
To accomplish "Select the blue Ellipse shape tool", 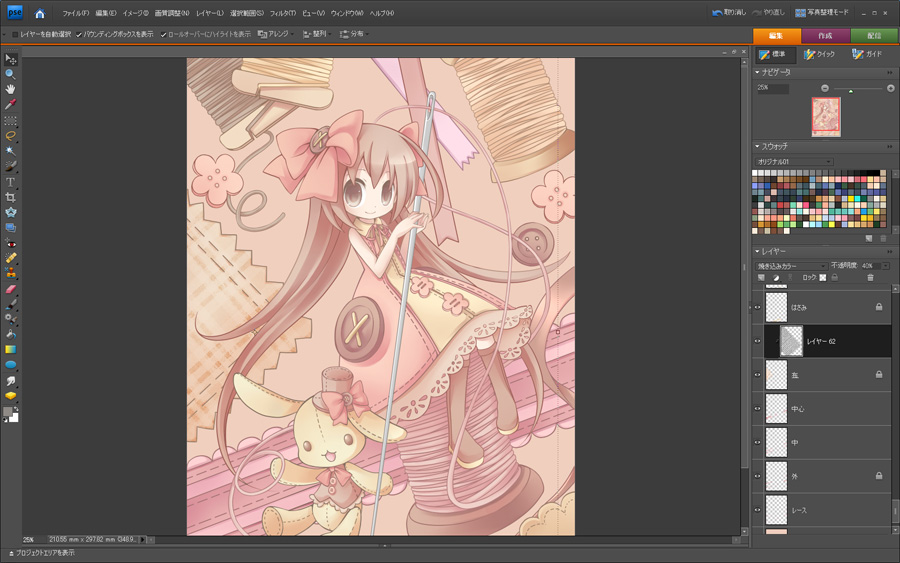I will point(10,365).
